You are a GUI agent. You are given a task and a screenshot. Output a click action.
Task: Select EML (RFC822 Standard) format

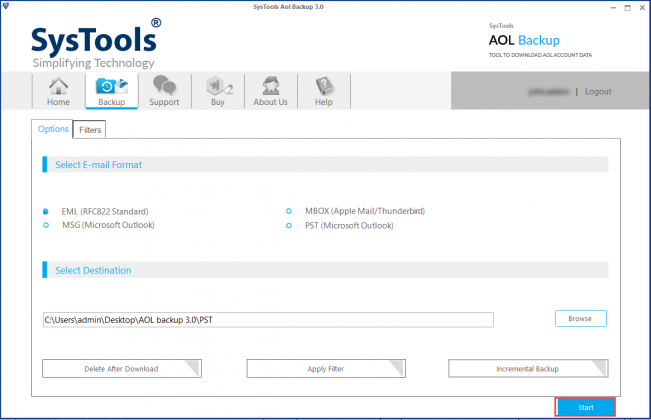pos(46,212)
